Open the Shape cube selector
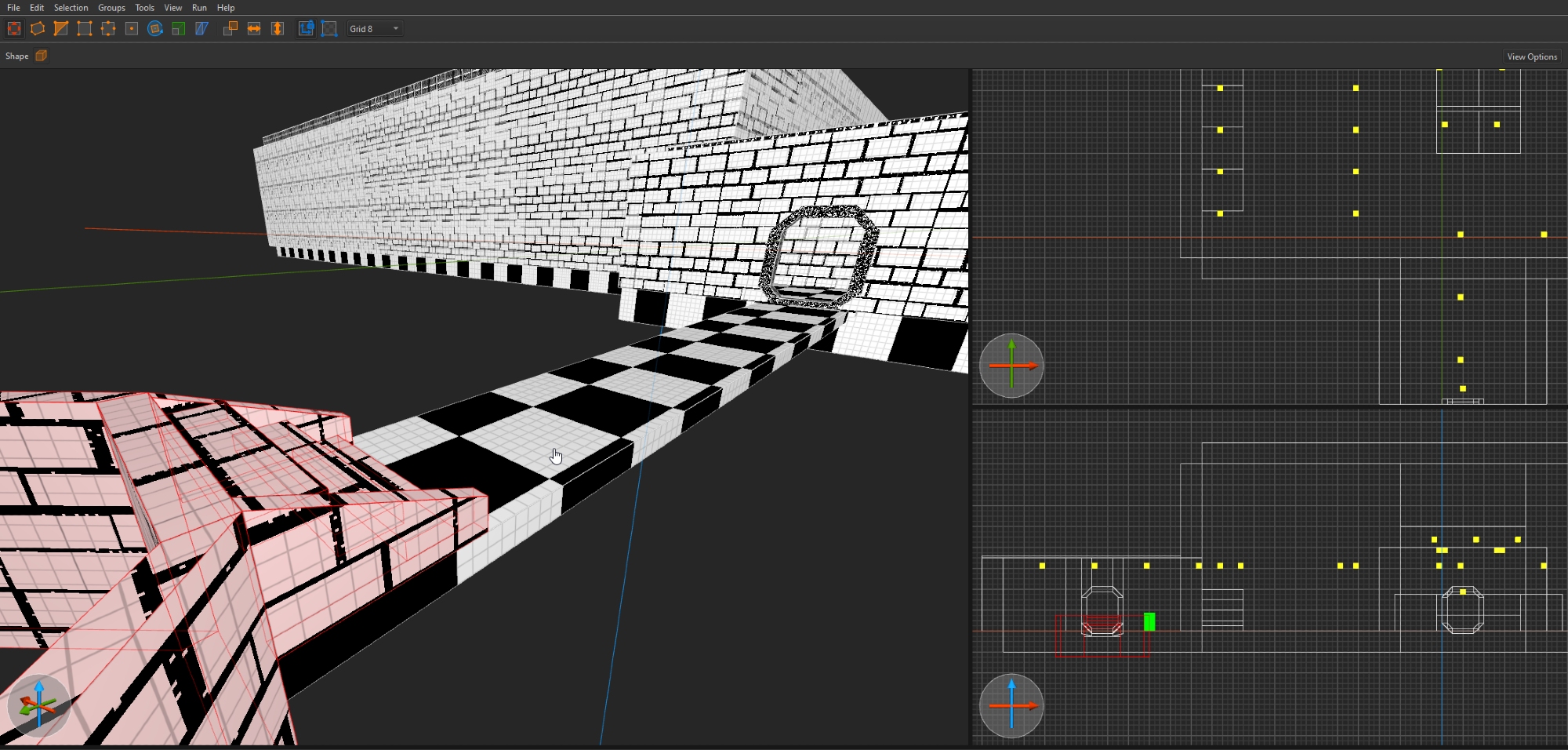Image resolution: width=1568 pixels, height=750 pixels. pos(42,56)
